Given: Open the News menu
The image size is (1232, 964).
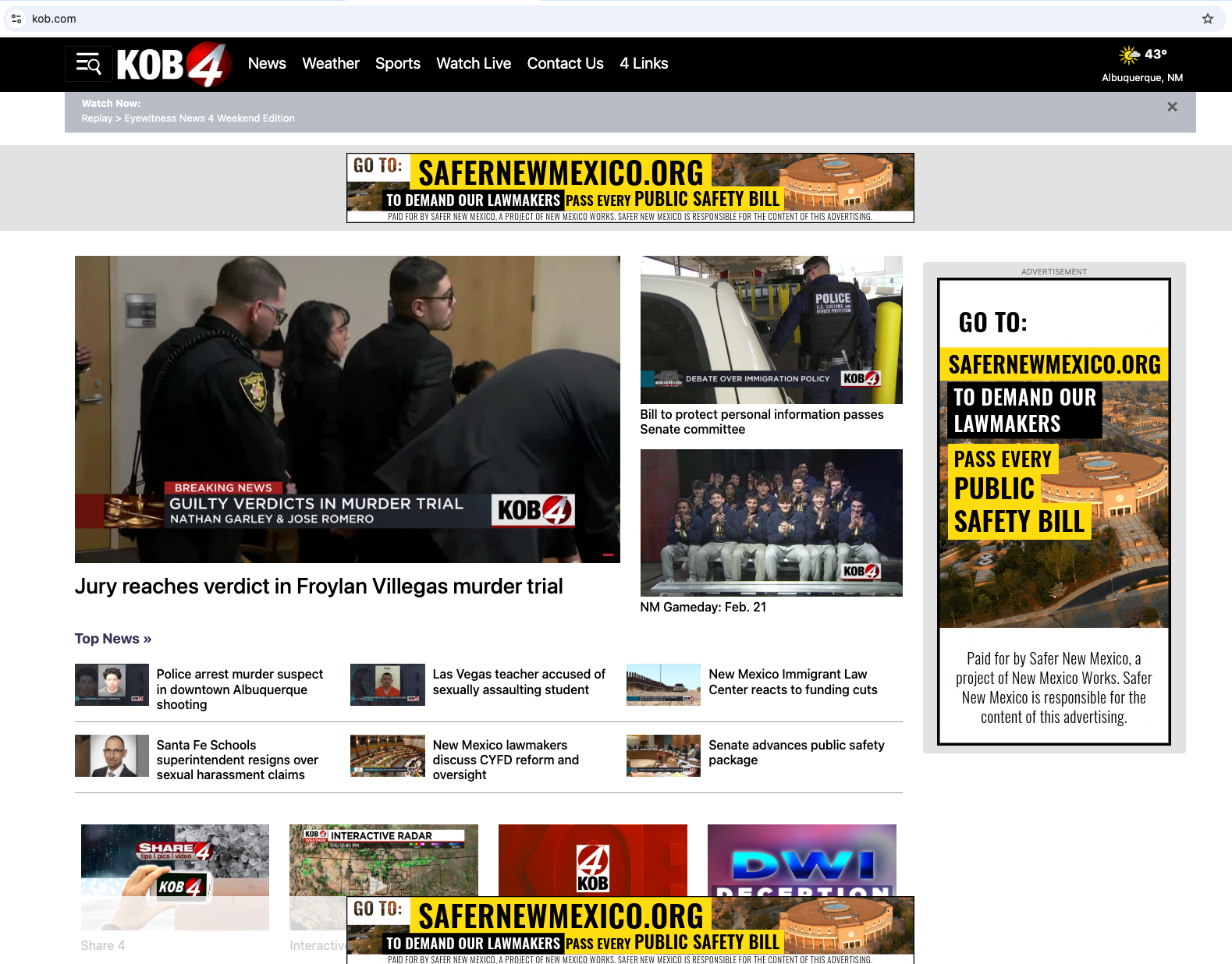Looking at the screenshot, I should (267, 63).
